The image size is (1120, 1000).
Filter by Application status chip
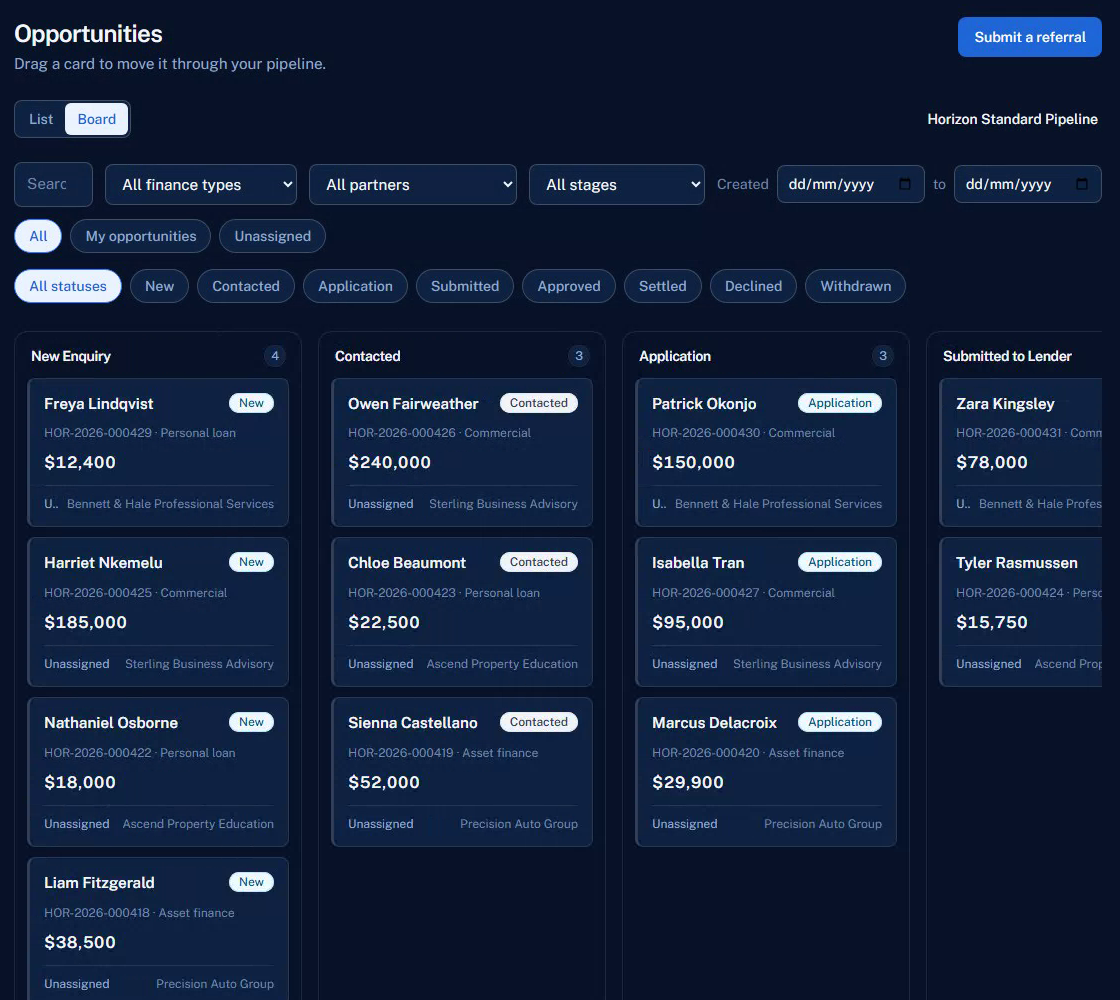(x=355, y=286)
